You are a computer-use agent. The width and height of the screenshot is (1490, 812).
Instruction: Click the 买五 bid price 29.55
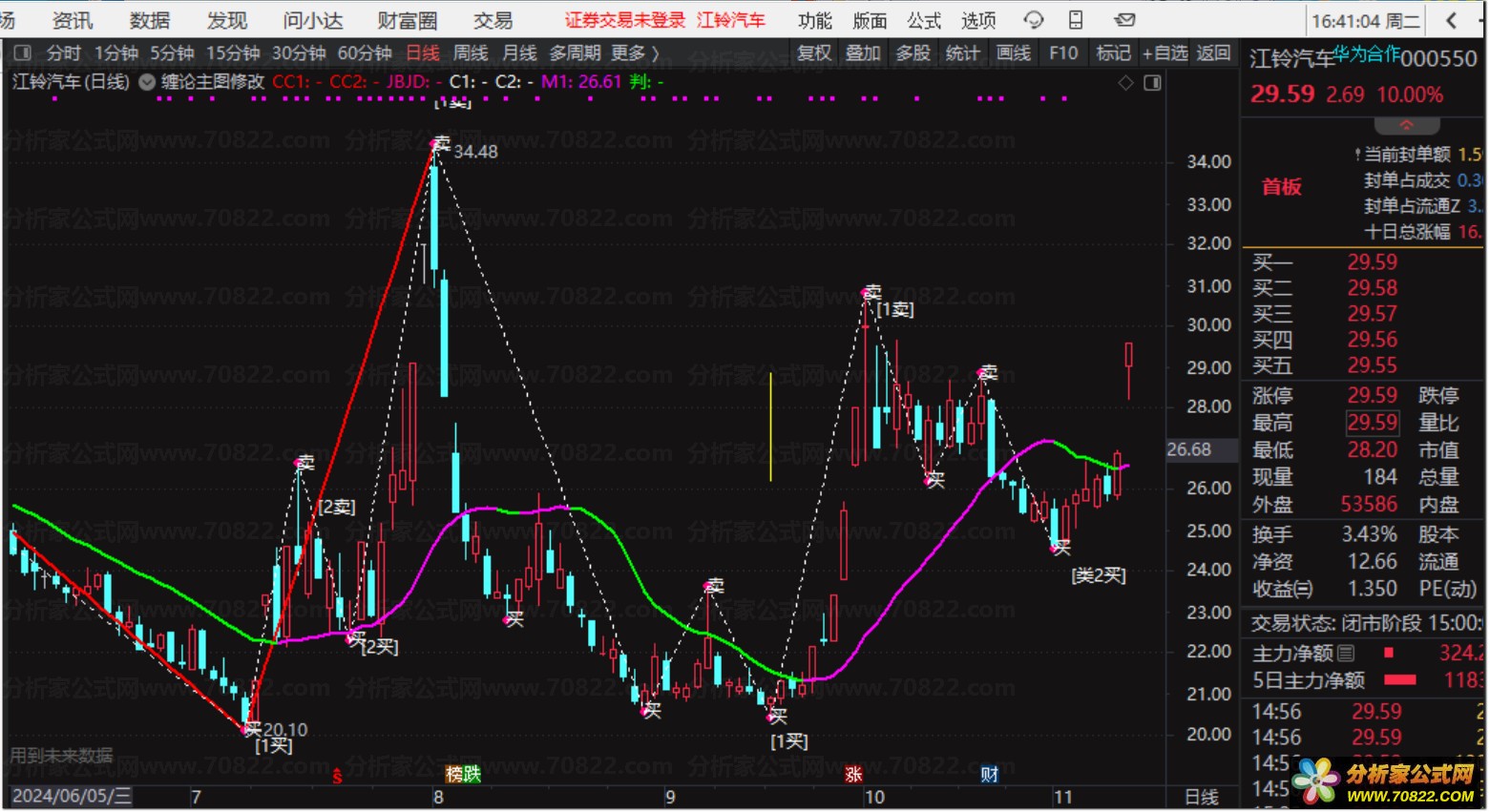click(1372, 365)
